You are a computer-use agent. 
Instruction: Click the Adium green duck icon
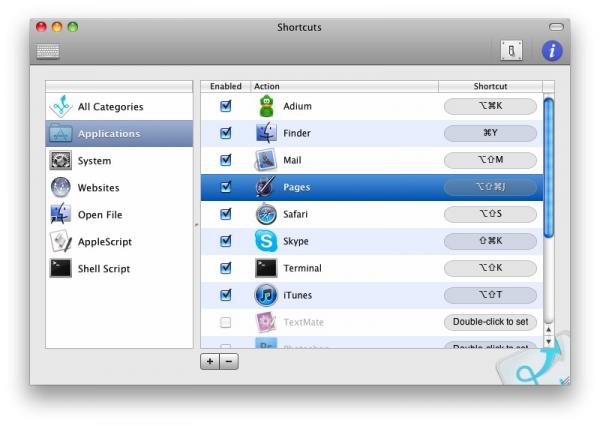tap(266, 106)
